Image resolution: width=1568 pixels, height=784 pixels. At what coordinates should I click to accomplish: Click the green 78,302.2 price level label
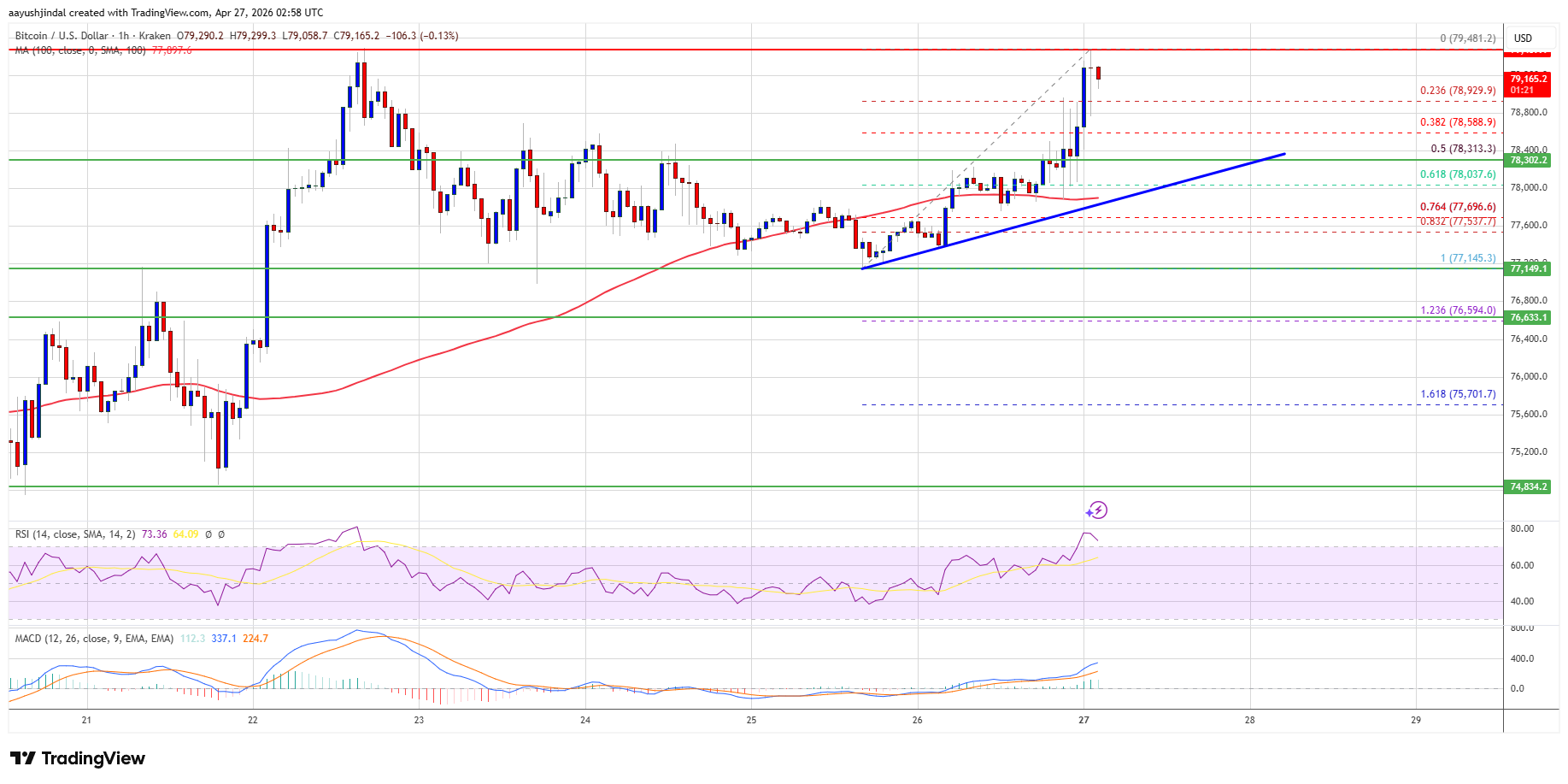click(x=1528, y=160)
